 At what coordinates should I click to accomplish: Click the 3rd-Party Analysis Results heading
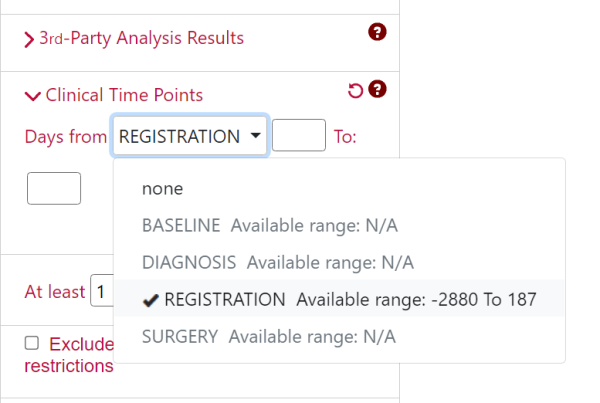click(x=142, y=38)
